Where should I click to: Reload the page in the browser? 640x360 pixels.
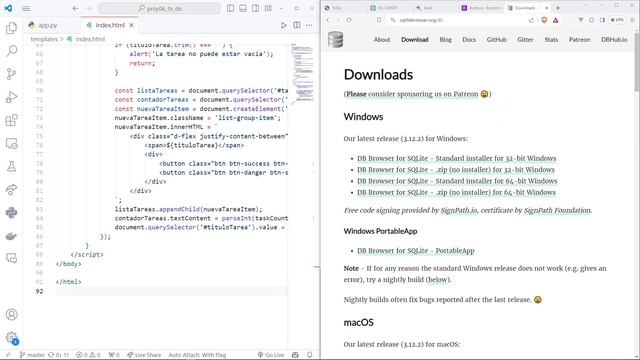(x=349, y=20)
